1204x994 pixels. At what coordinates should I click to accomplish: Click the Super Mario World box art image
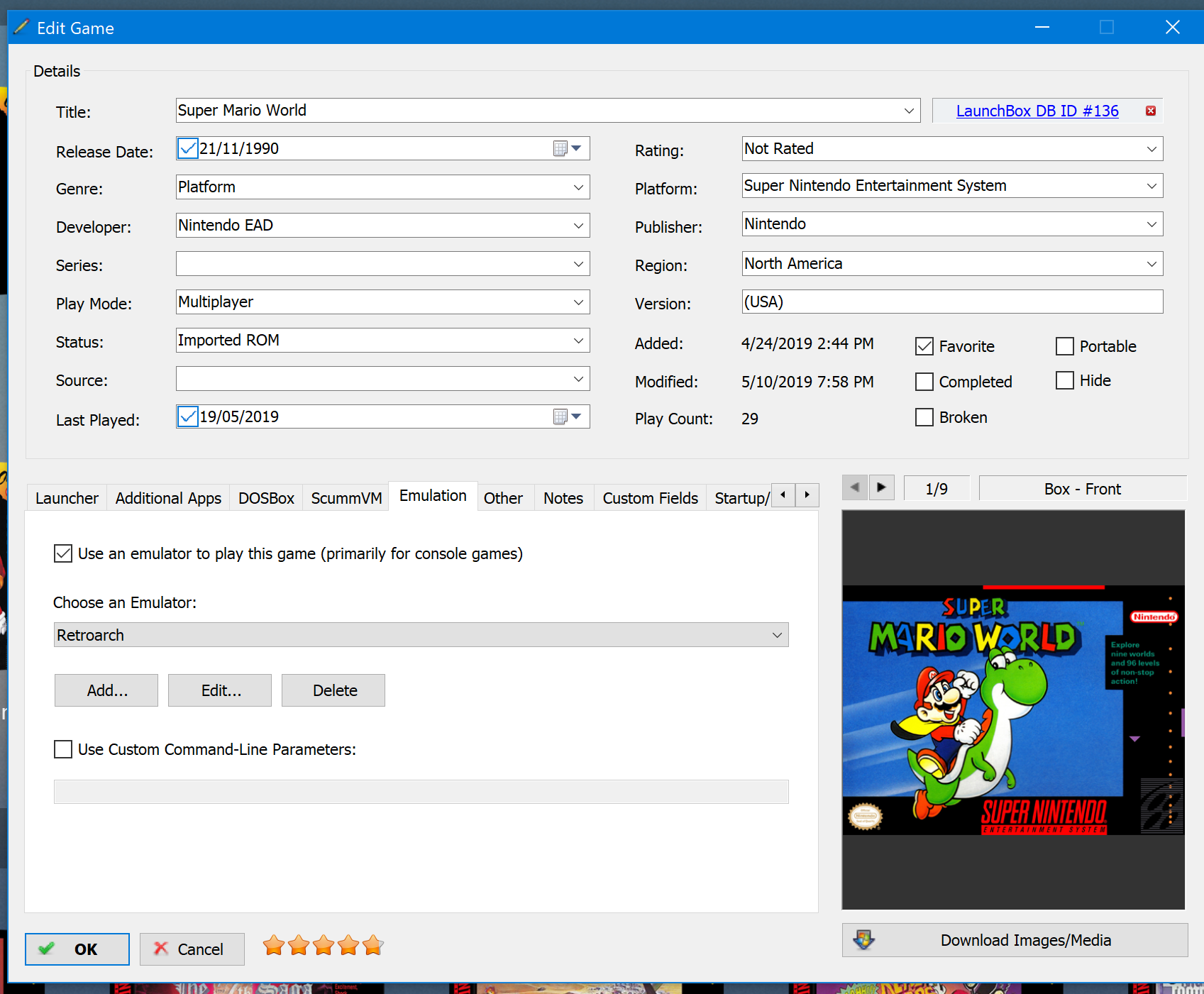[x=1013, y=709]
